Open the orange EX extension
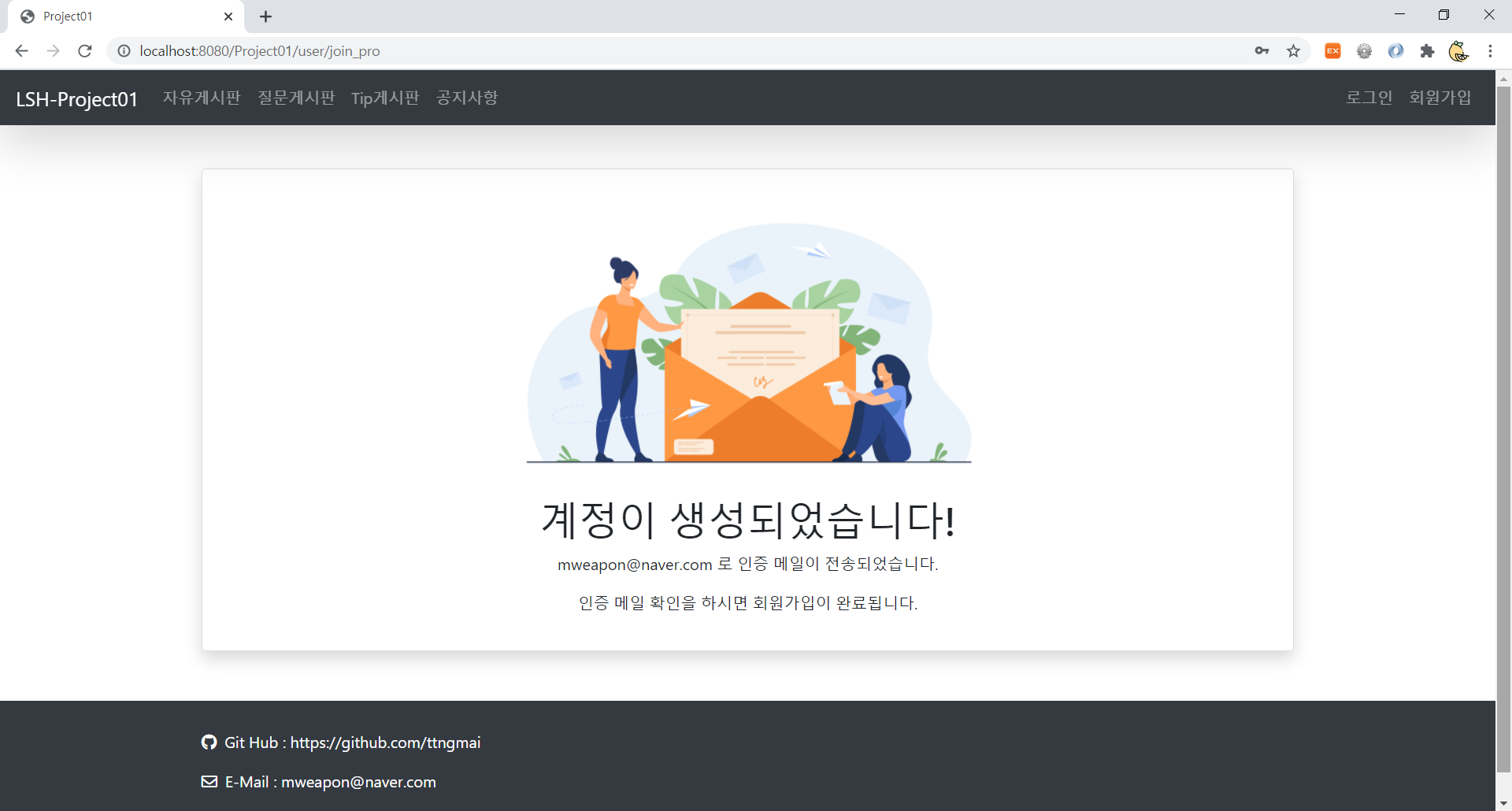Screen dimensions: 1512x811 click(x=1332, y=51)
